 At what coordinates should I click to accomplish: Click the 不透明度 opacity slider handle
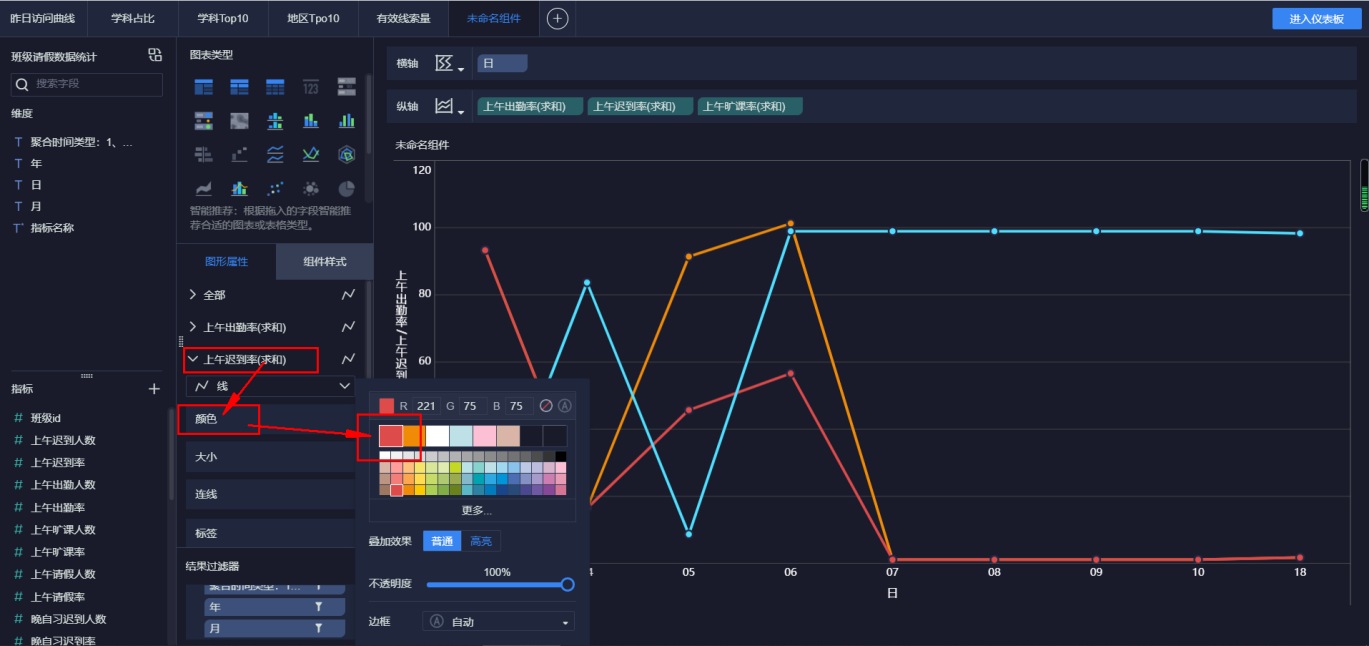click(x=568, y=584)
